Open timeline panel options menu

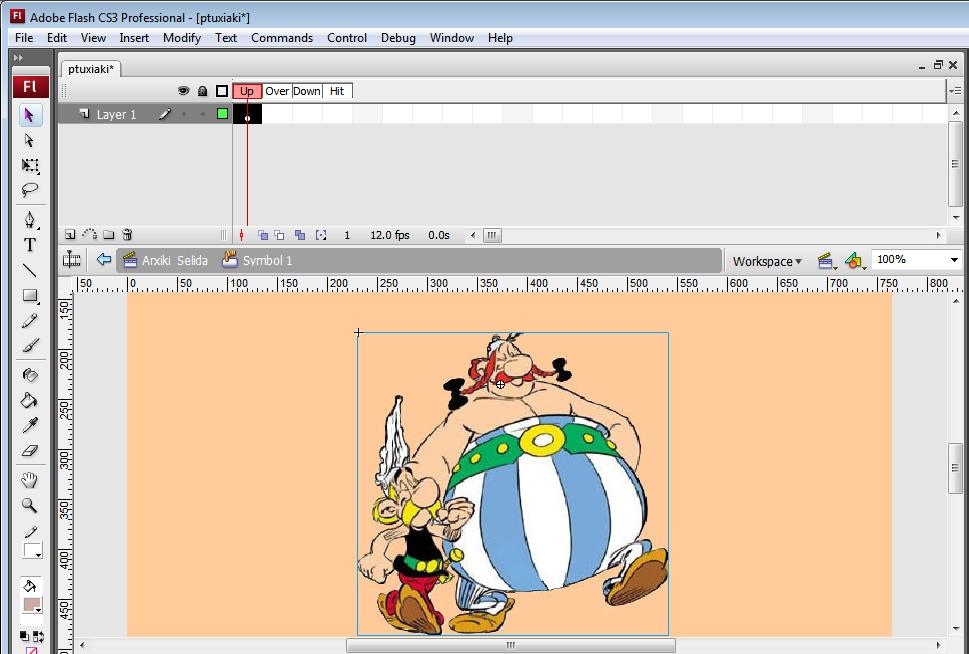tap(955, 91)
